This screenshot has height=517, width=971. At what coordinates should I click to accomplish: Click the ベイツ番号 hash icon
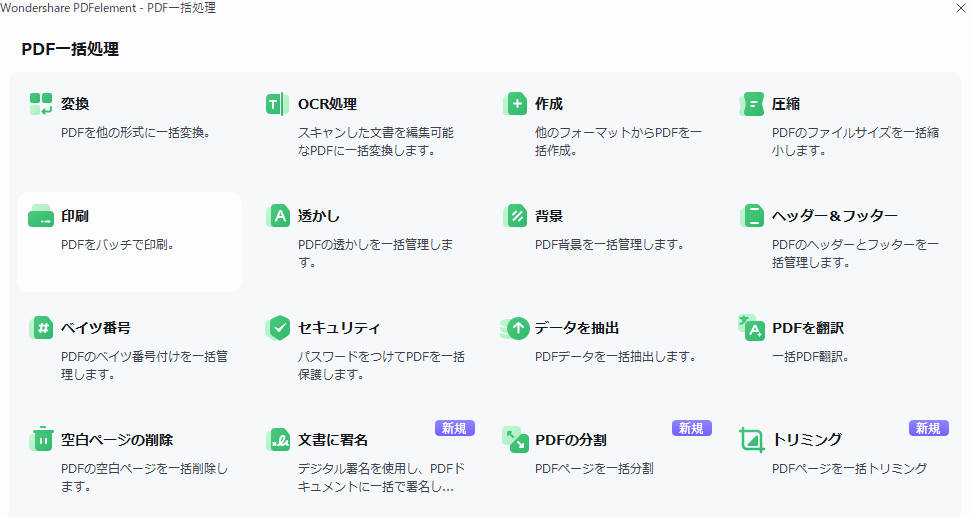(x=41, y=328)
